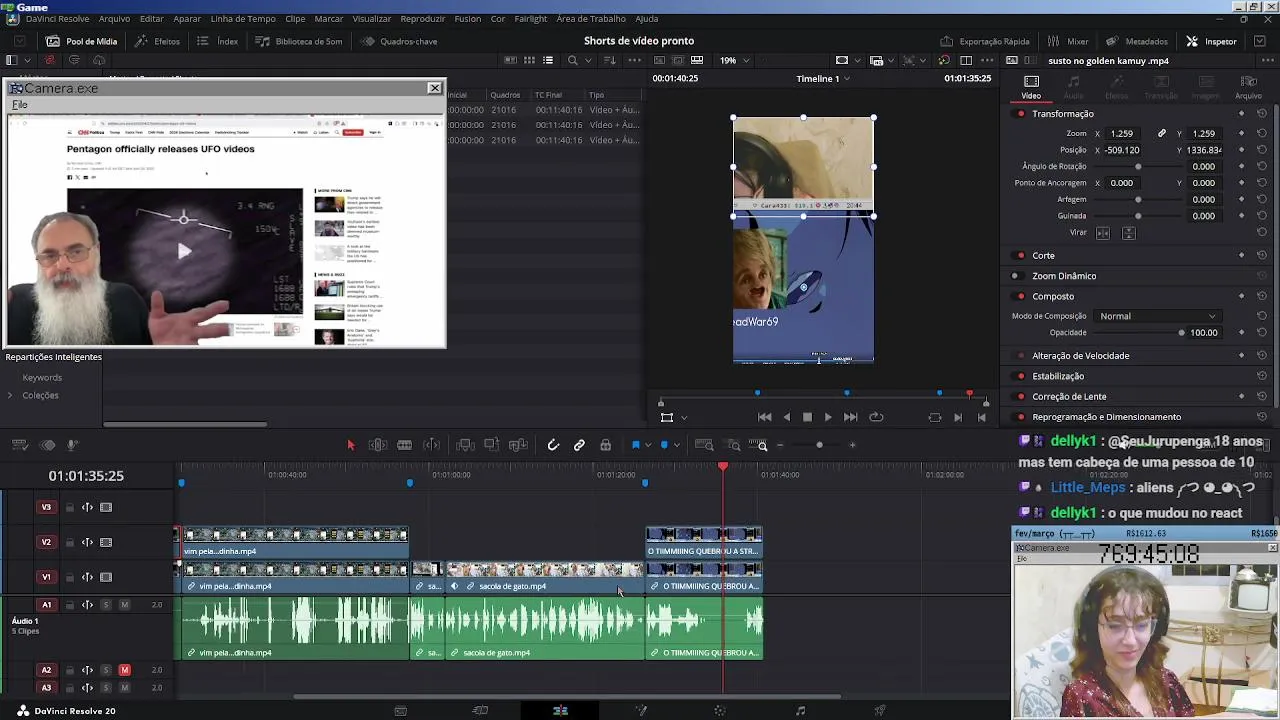1280x720 pixels.
Task: Open the Fairlight page from bottom page bar
Action: [800, 711]
